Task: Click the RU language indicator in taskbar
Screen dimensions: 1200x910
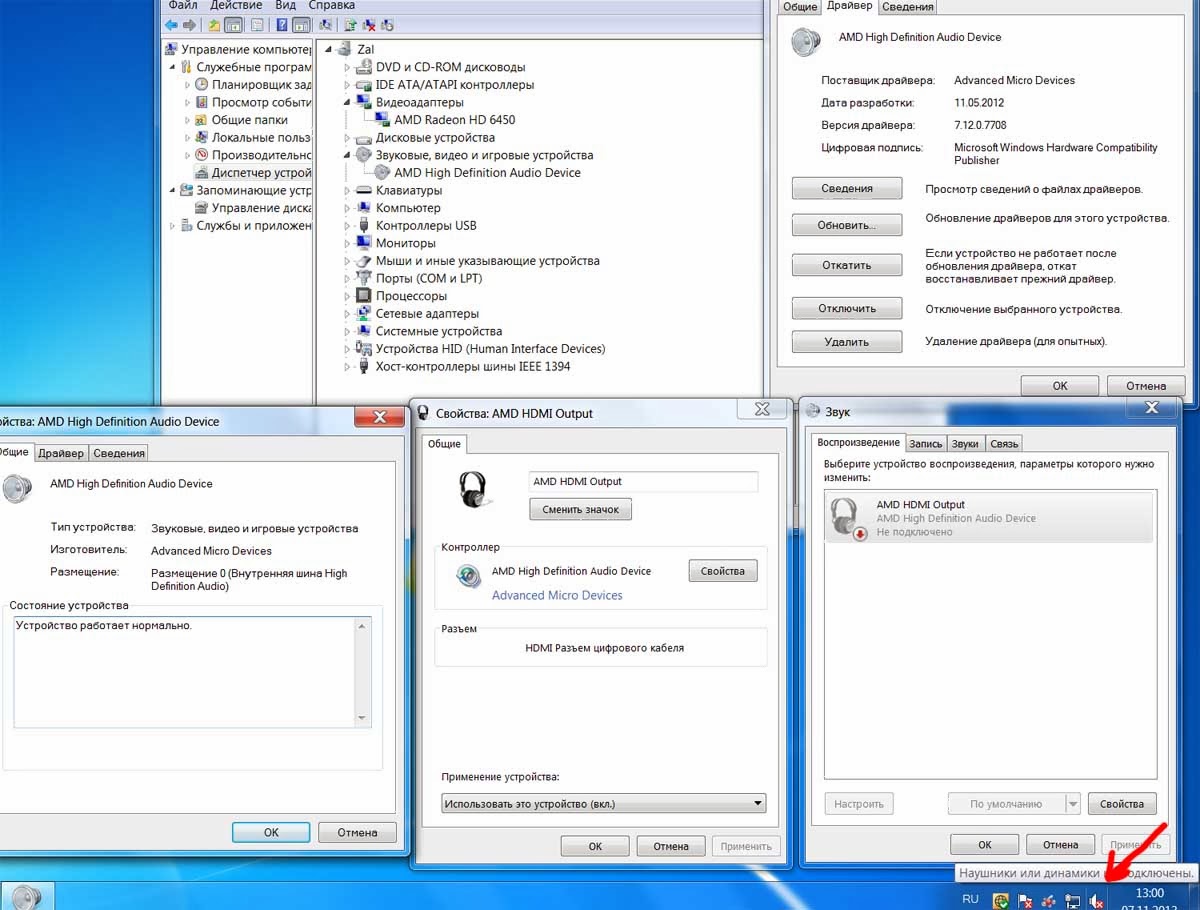Action: click(x=970, y=899)
